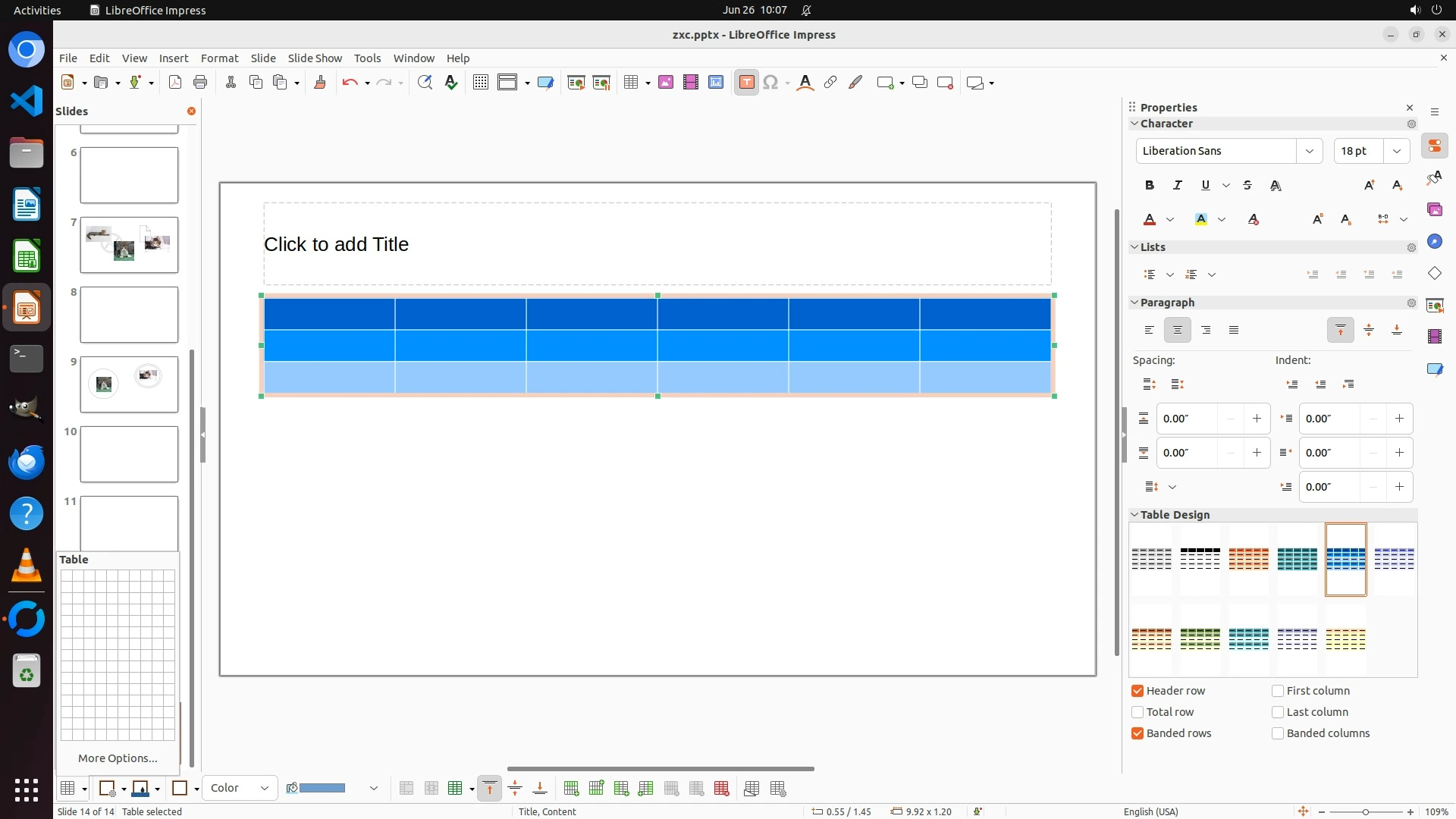Disable the Header row checkbox

(1137, 691)
